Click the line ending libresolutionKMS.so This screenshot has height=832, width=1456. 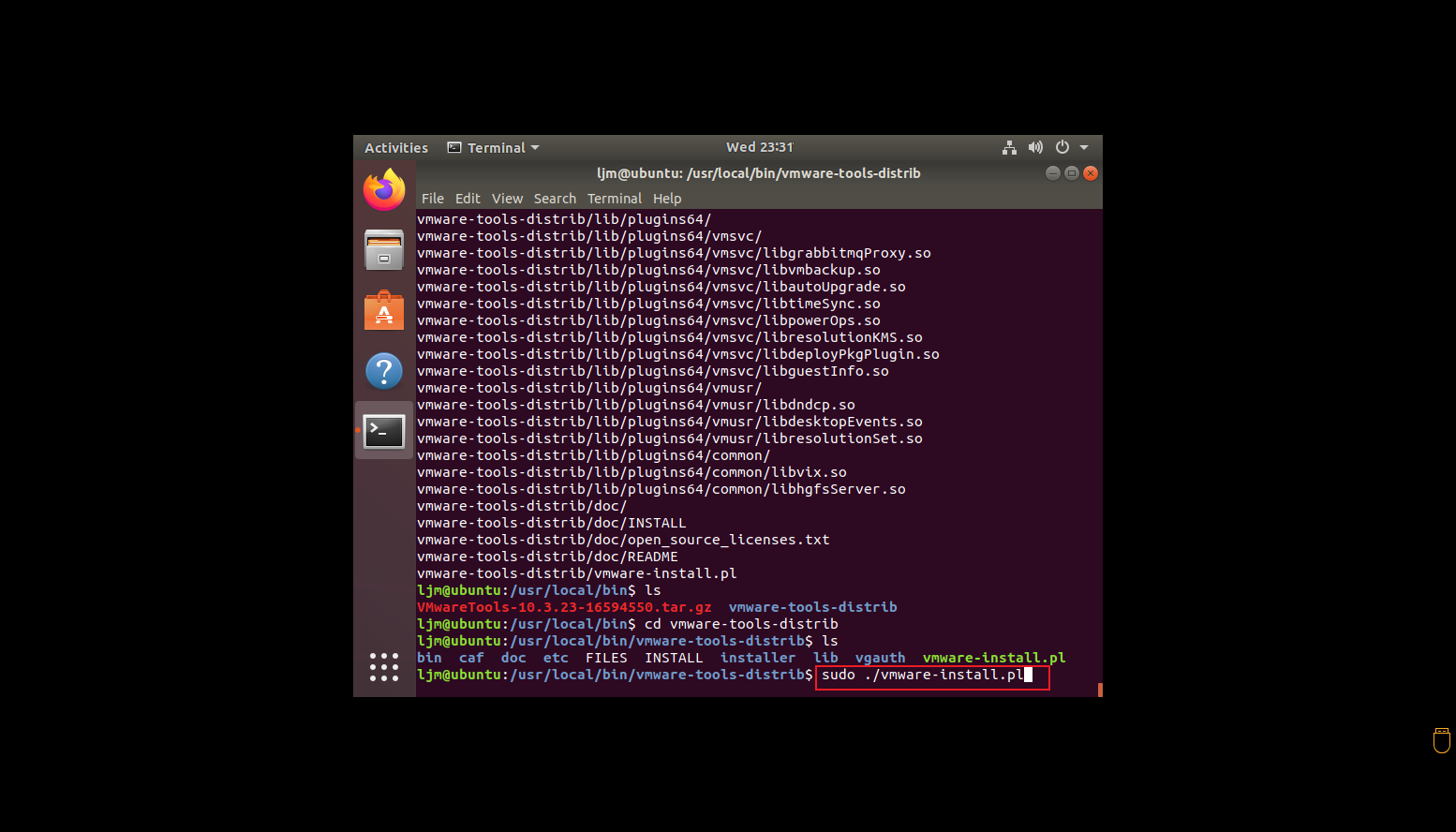pos(670,337)
